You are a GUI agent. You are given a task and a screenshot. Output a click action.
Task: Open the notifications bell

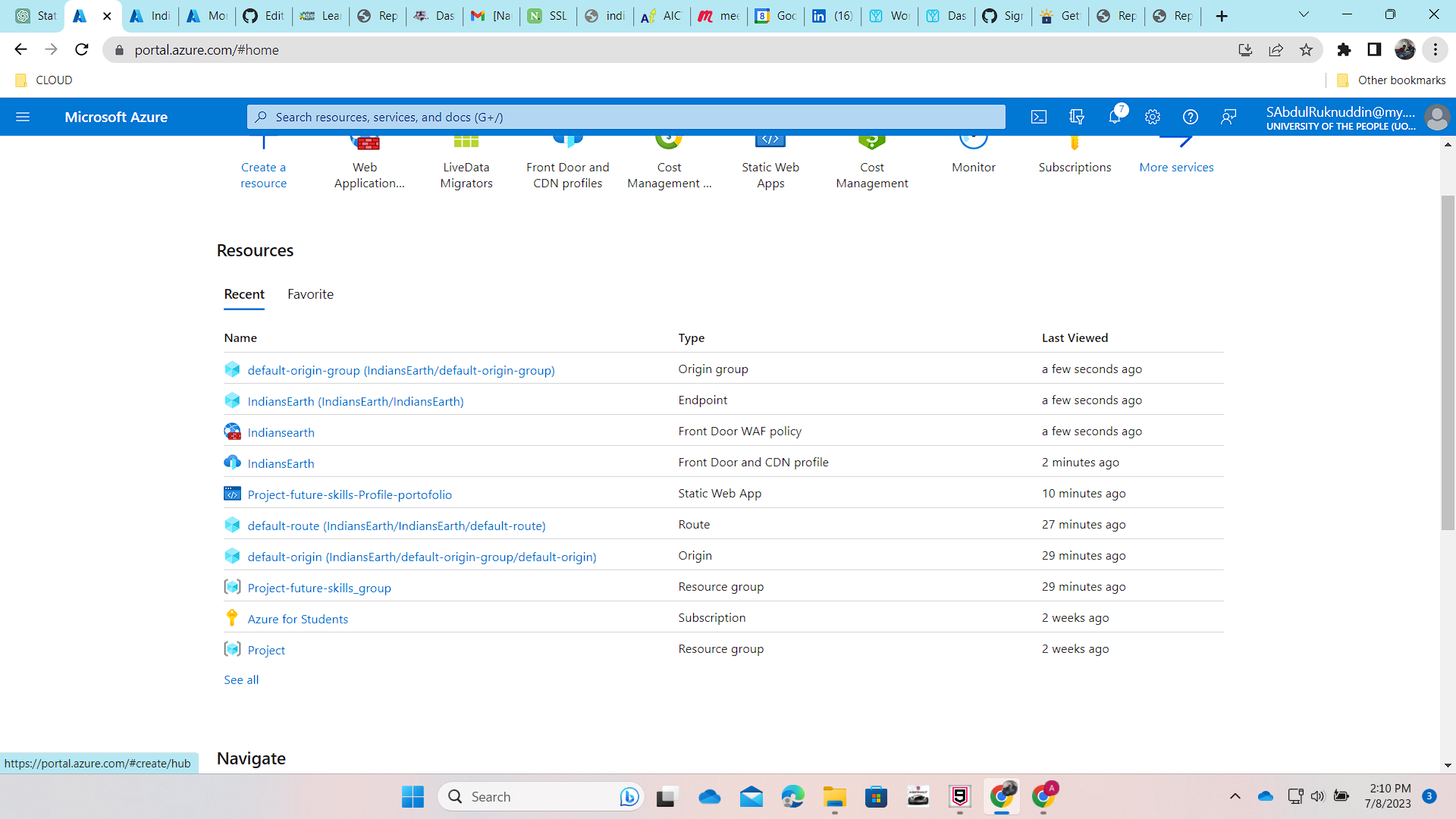(1114, 117)
